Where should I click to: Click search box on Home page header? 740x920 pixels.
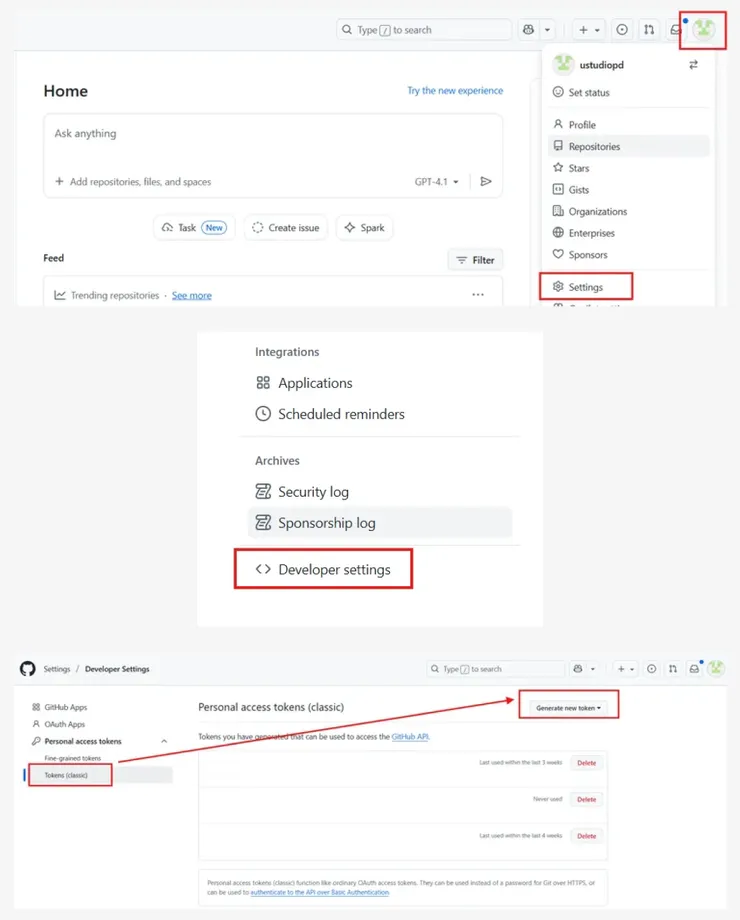coord(424,29)
